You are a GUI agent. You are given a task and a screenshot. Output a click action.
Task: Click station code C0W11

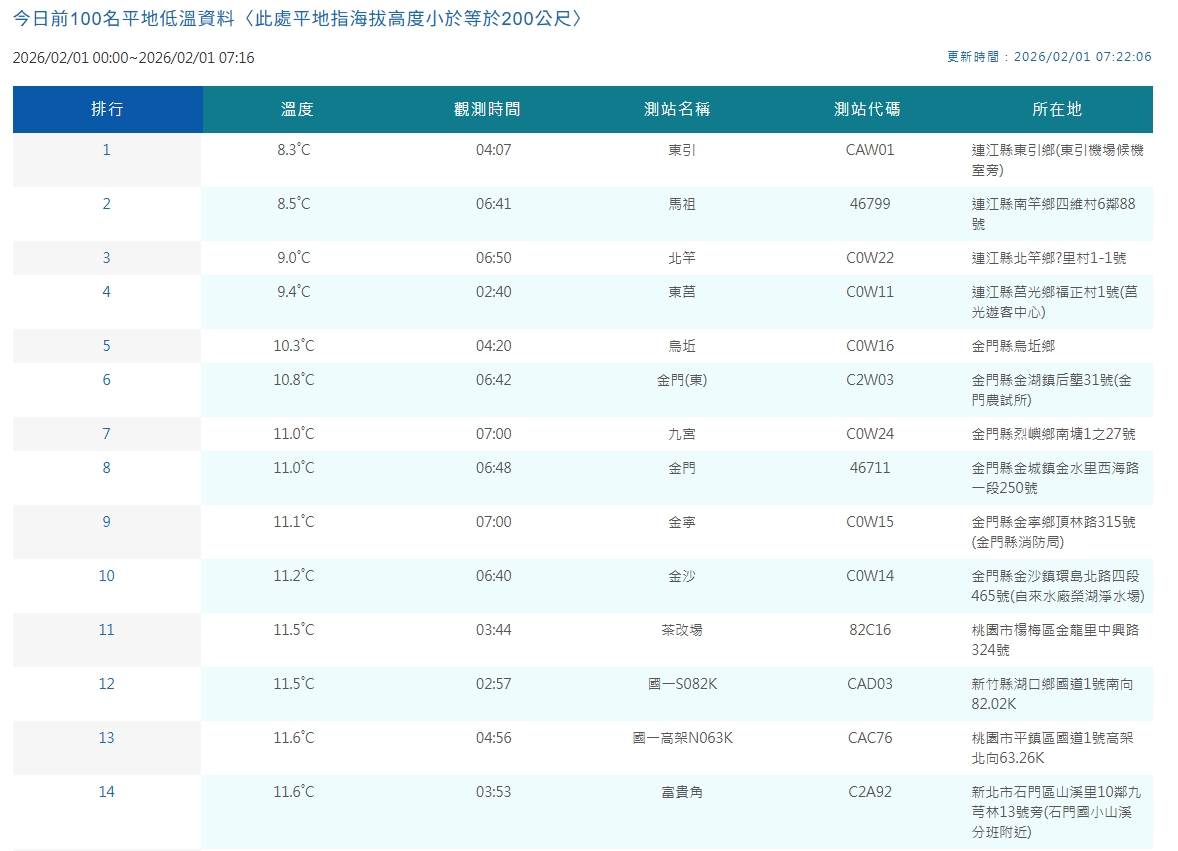pos(870,292)
